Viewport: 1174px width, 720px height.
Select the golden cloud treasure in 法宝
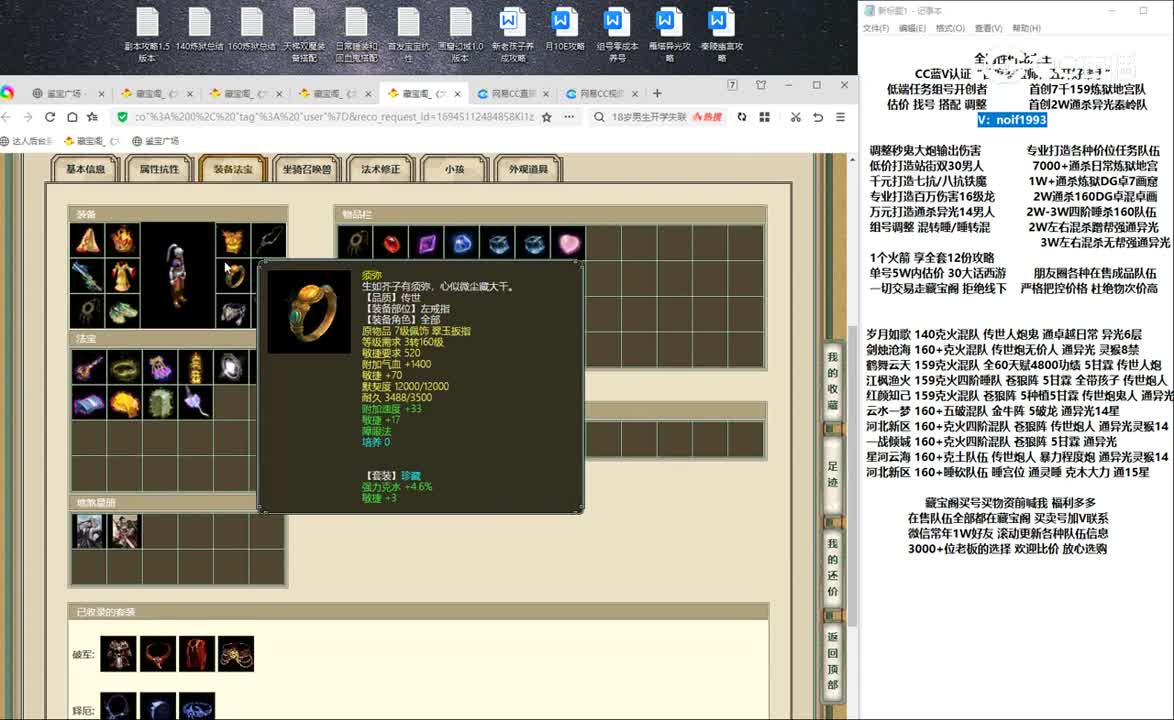[x=124, y=403]
